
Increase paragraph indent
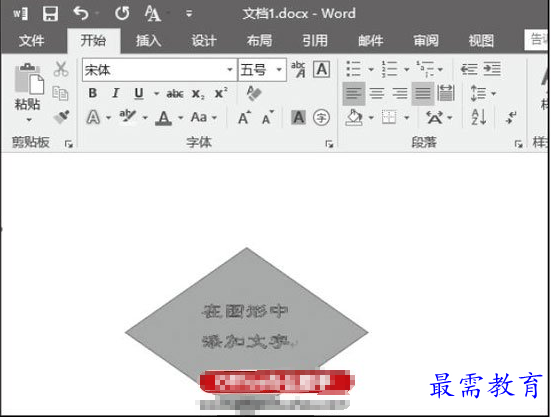tap(492, 69)
